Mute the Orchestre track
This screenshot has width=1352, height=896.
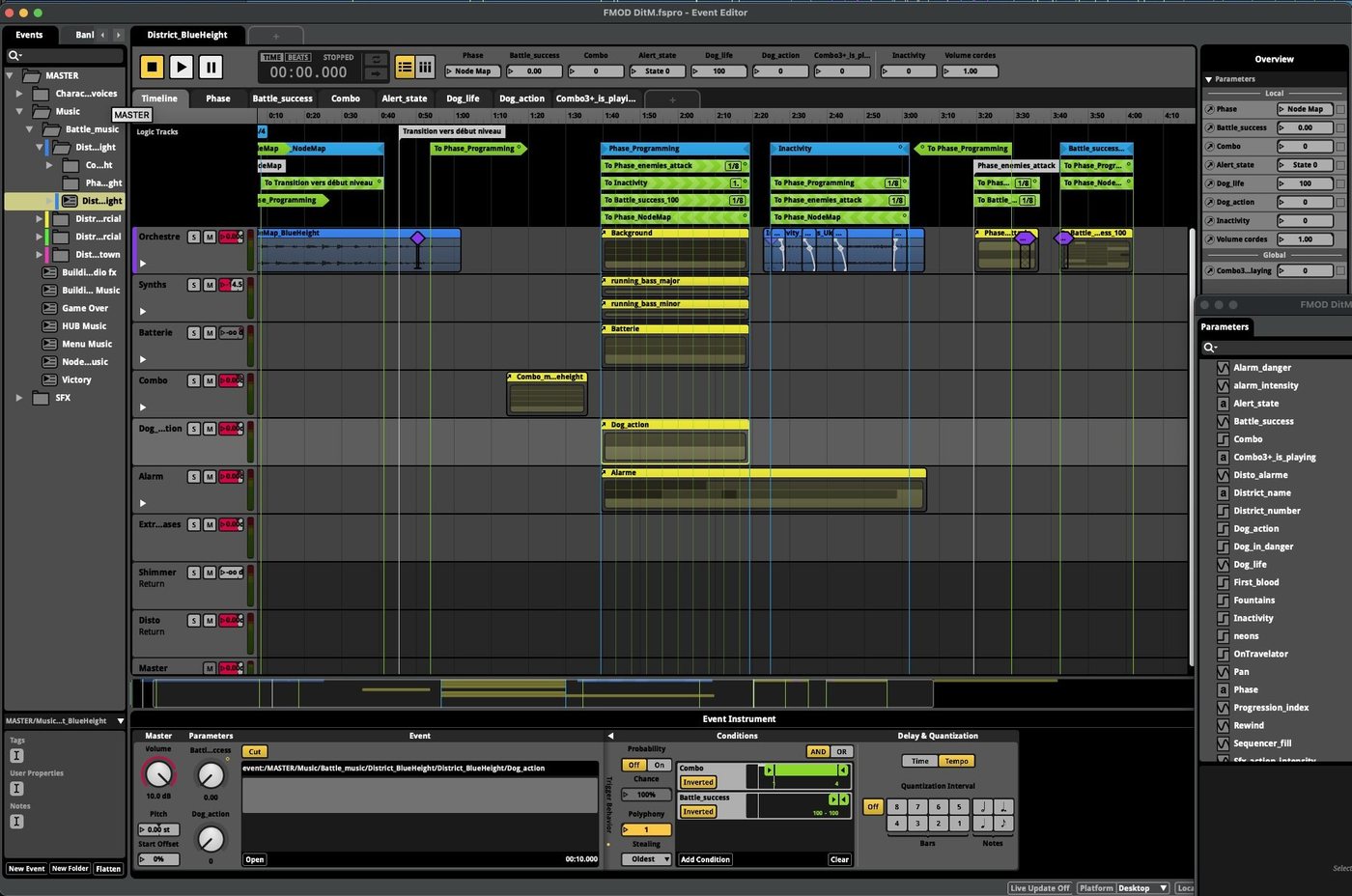click(209, 237)
